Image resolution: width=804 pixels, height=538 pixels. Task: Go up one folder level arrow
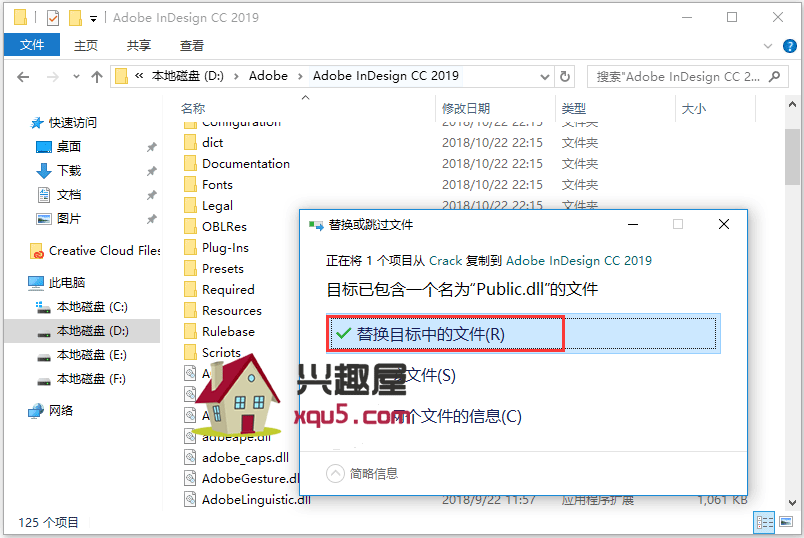(x=96, y=77)
